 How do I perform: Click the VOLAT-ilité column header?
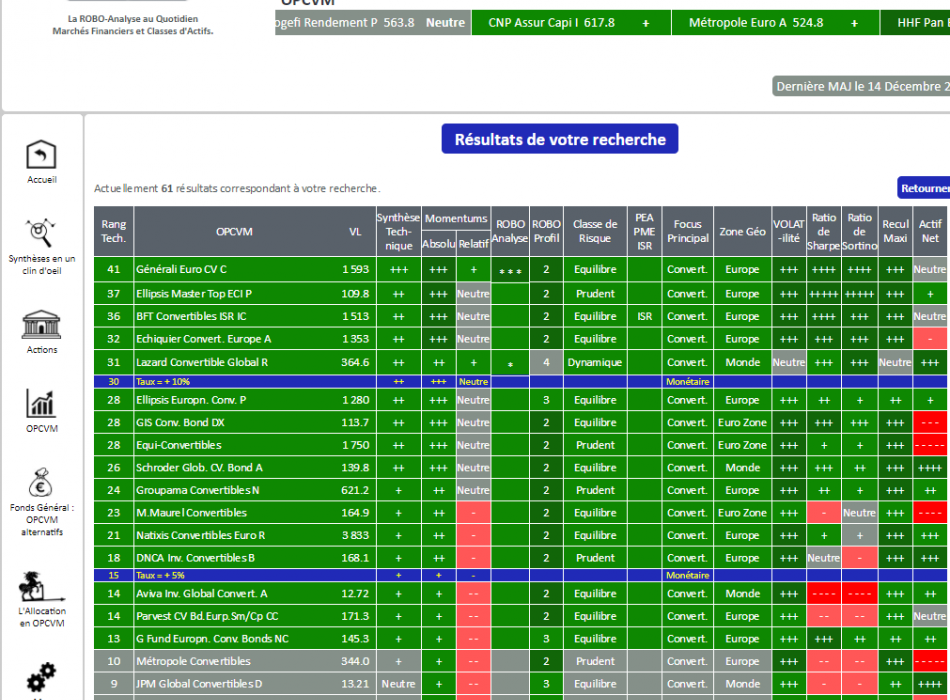[x=788, y=232]
